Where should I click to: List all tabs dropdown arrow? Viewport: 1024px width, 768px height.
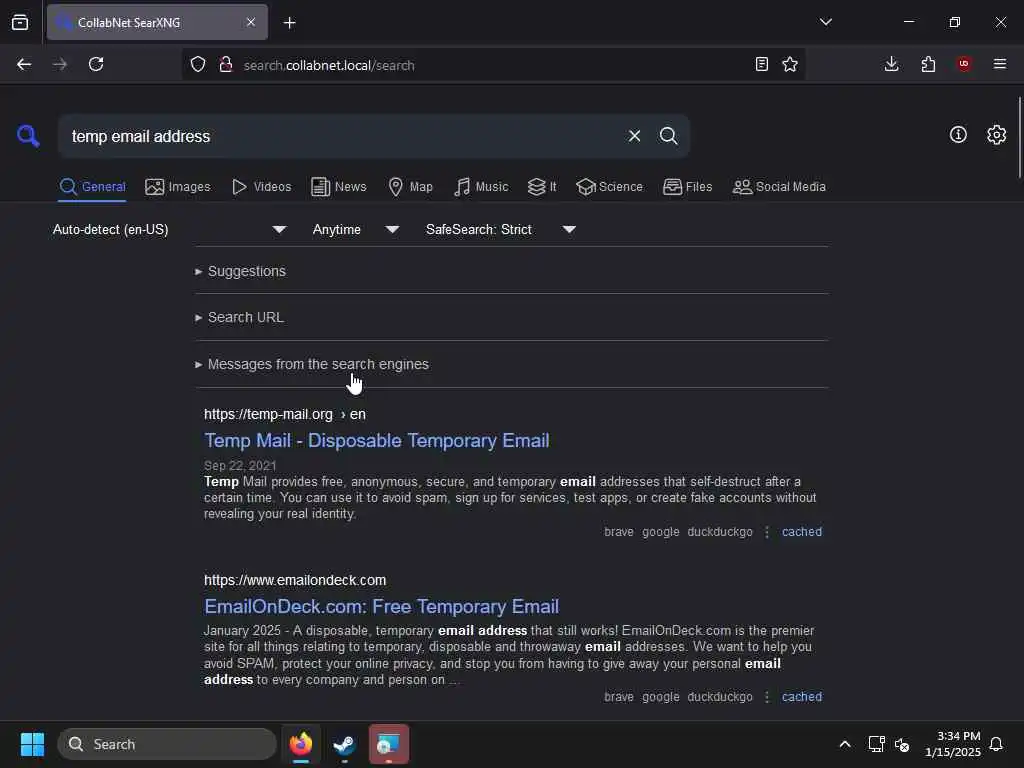pyautogui.click(x=825, y=22)
